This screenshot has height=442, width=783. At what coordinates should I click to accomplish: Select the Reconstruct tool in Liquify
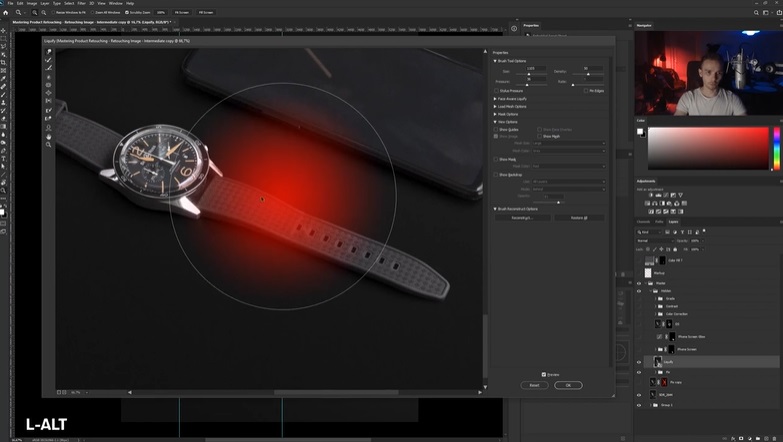pyautogui.click(x=48, y=59)
